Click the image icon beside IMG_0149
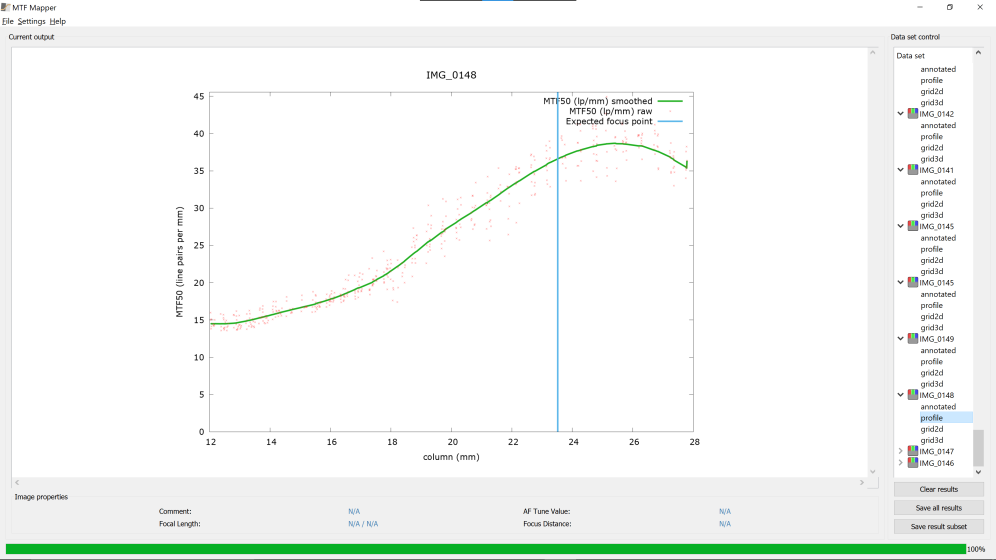 [x=913, y=338]
